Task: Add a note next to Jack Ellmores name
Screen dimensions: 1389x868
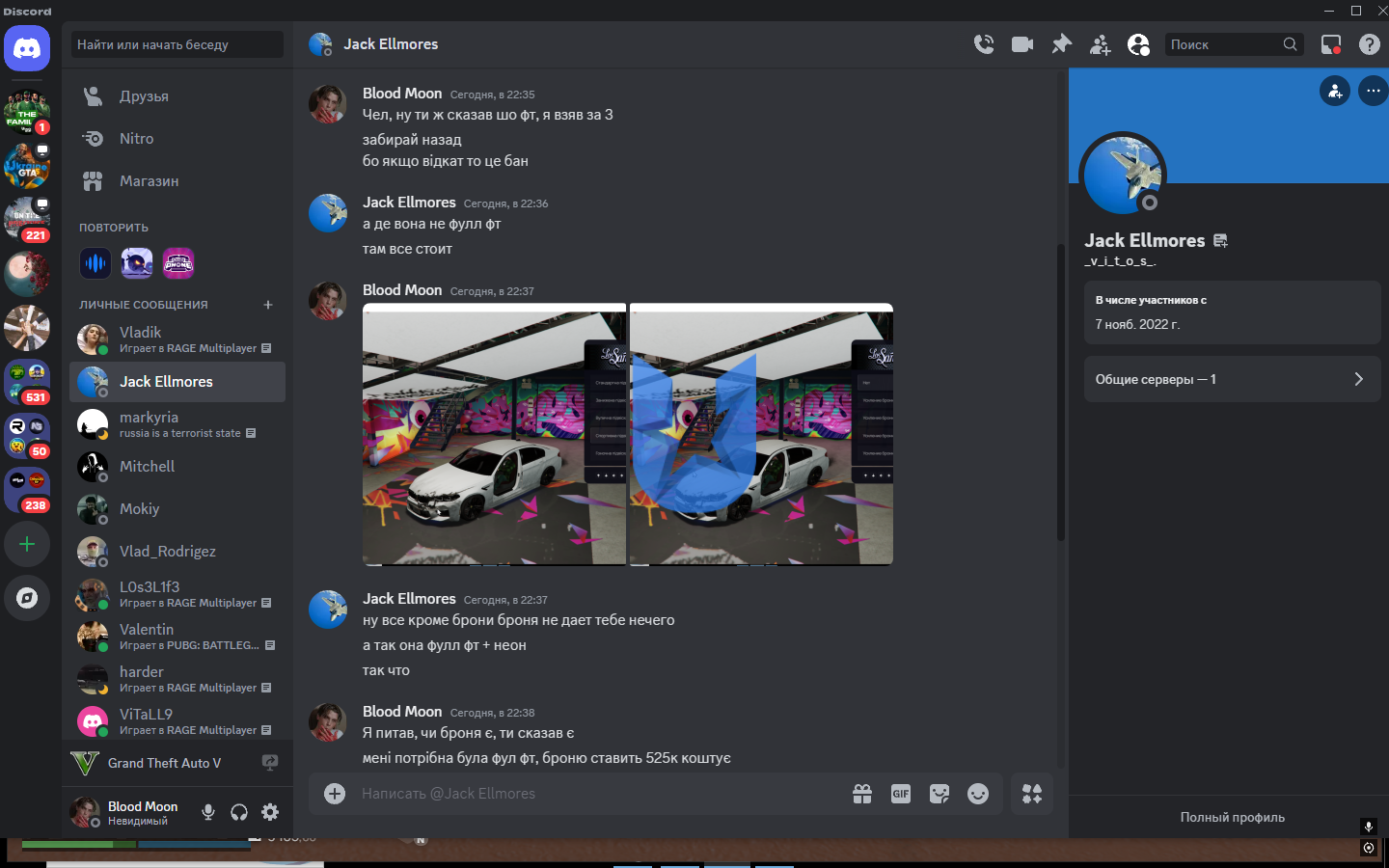Action: 1220,241
